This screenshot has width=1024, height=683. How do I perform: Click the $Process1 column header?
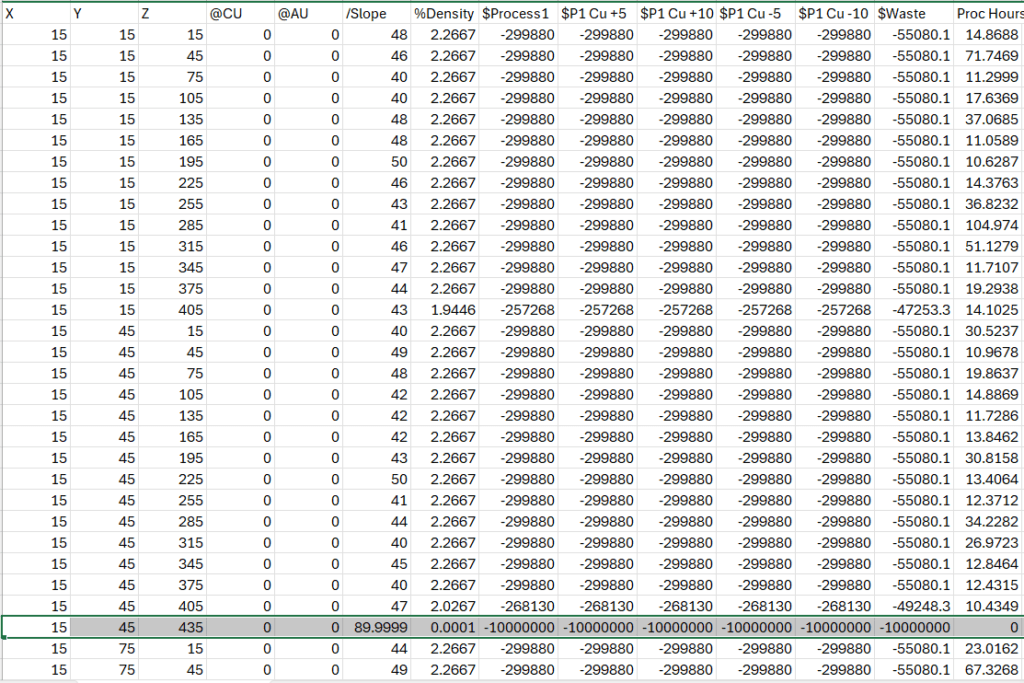click(x=516, y=13)
